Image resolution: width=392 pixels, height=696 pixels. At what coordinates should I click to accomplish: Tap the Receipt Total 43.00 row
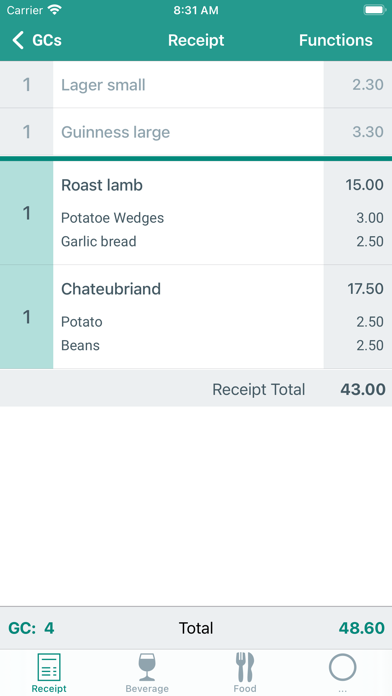196,389
